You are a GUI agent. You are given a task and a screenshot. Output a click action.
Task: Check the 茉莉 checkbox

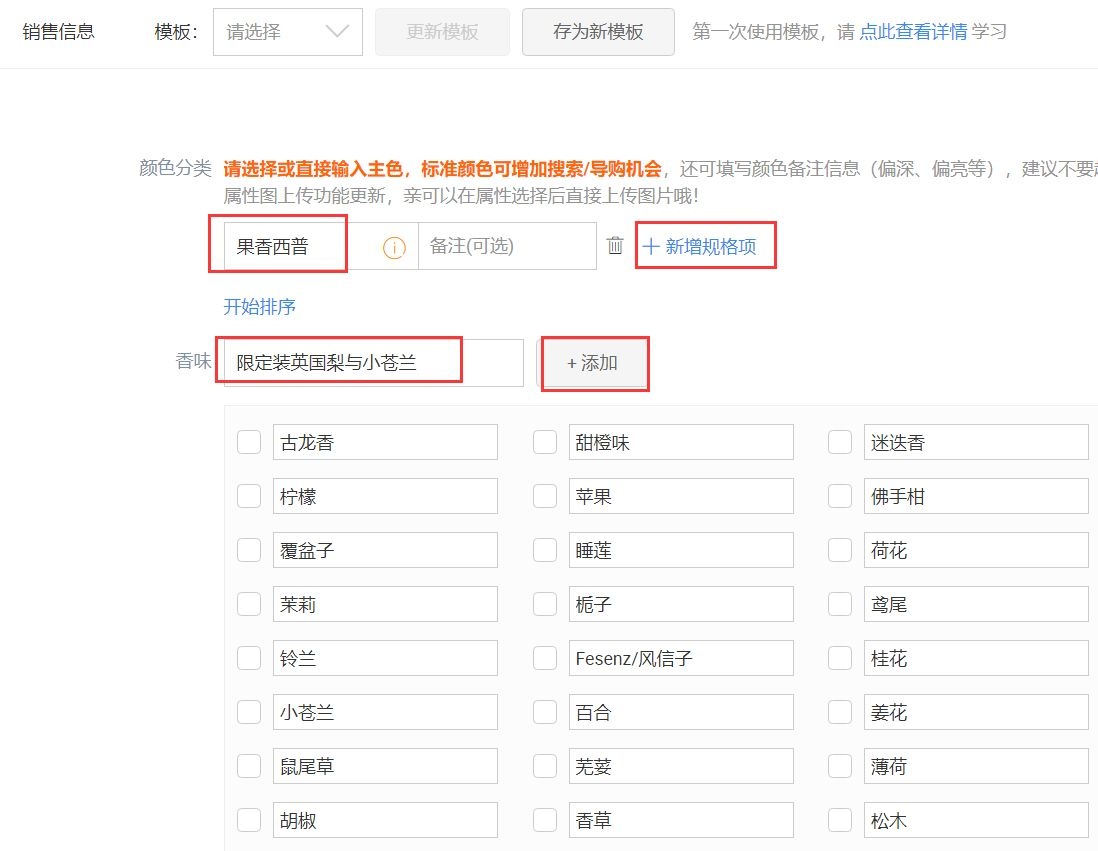[x=249, y=604]
